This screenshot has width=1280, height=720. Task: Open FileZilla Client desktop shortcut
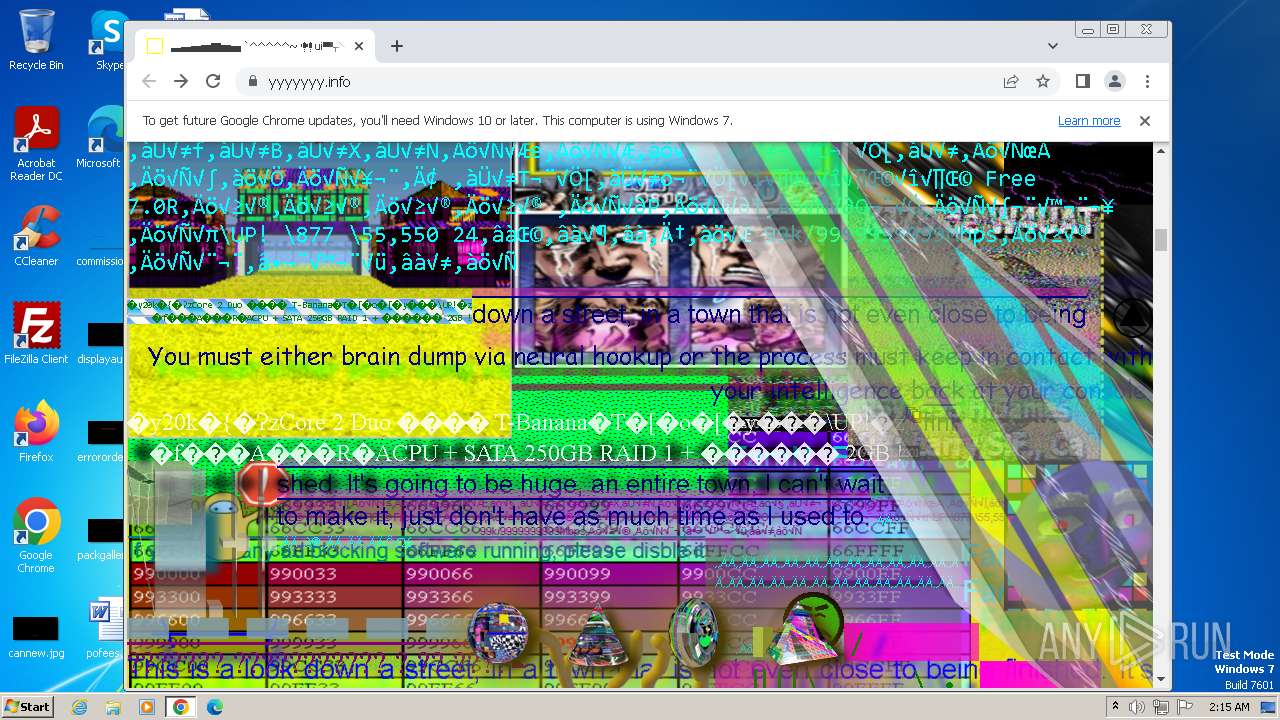click(x=36, y=334)
